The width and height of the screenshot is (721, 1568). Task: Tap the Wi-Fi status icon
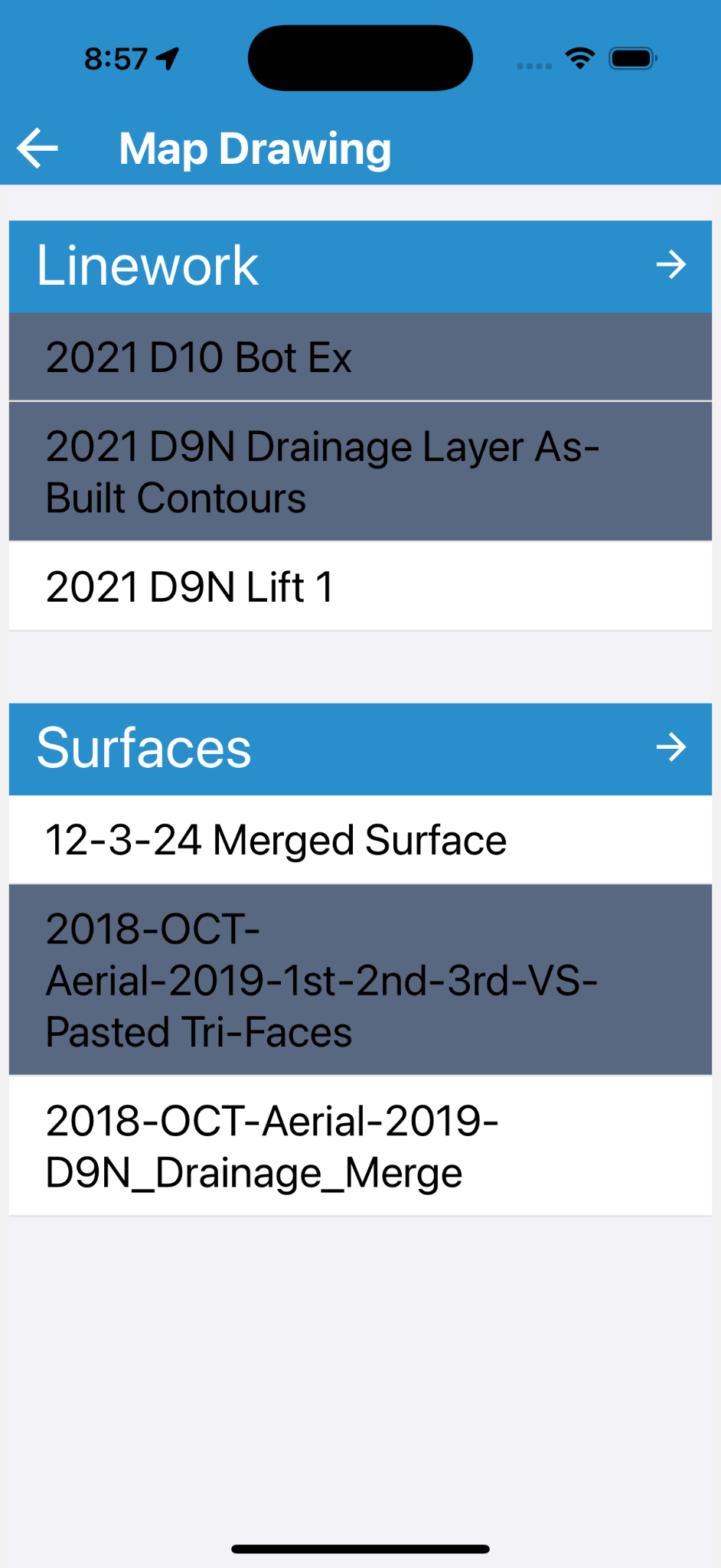(x=579, y=58)
